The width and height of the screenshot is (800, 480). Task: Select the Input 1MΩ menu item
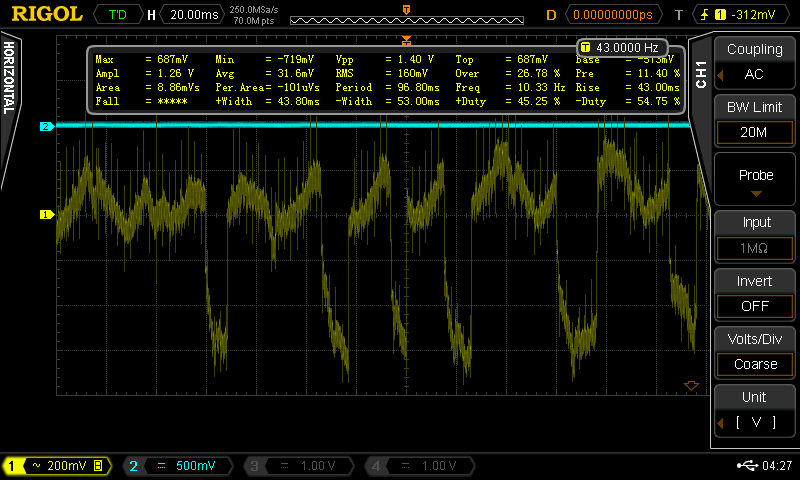(755, 236)
